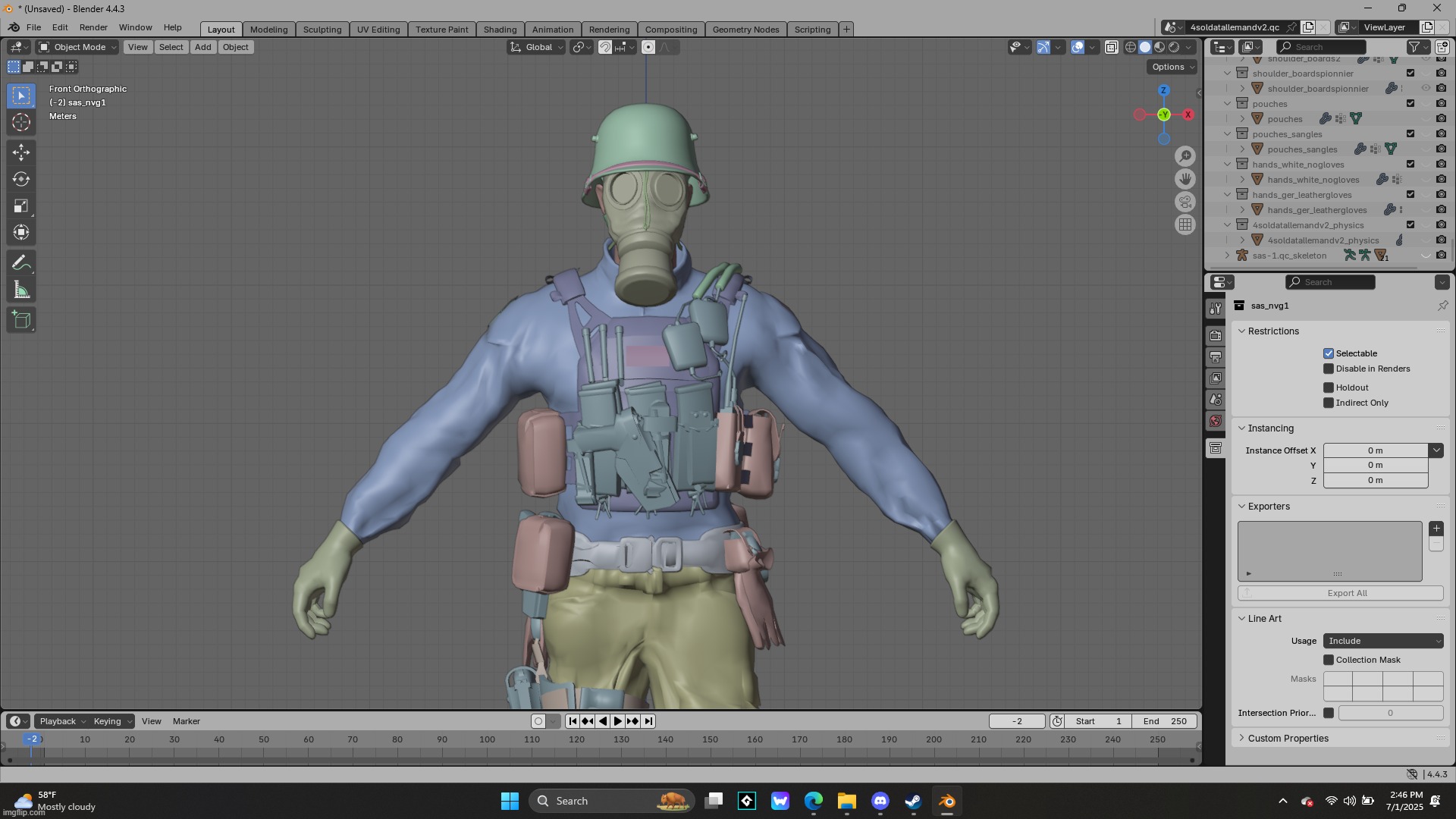Click the zoom magnifier viewport gizmo
Image resolution: width=1456 pixels, height=819 pixels.
tap(1185, 156)
